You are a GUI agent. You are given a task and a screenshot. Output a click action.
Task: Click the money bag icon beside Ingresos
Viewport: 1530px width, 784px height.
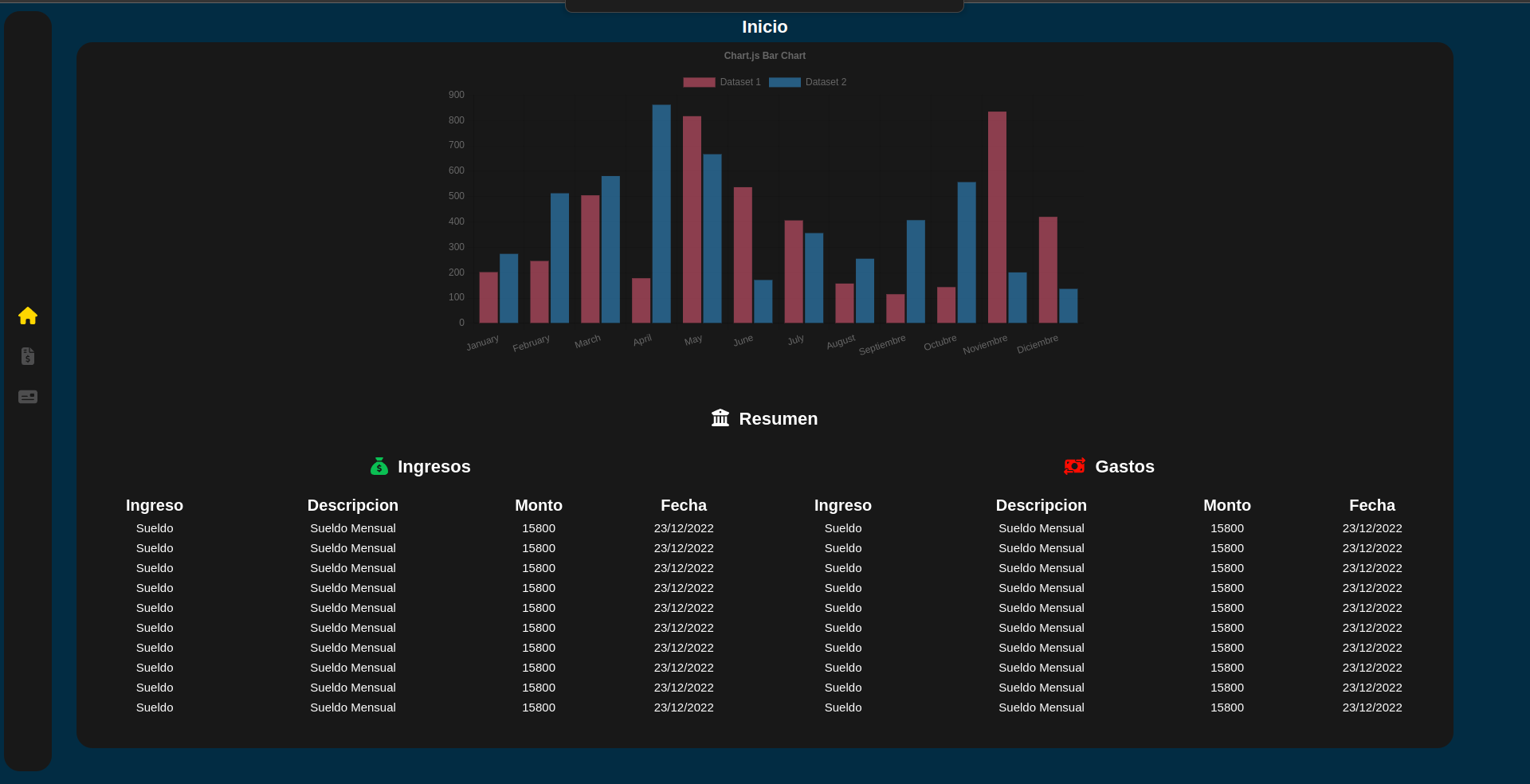point(379,466)
